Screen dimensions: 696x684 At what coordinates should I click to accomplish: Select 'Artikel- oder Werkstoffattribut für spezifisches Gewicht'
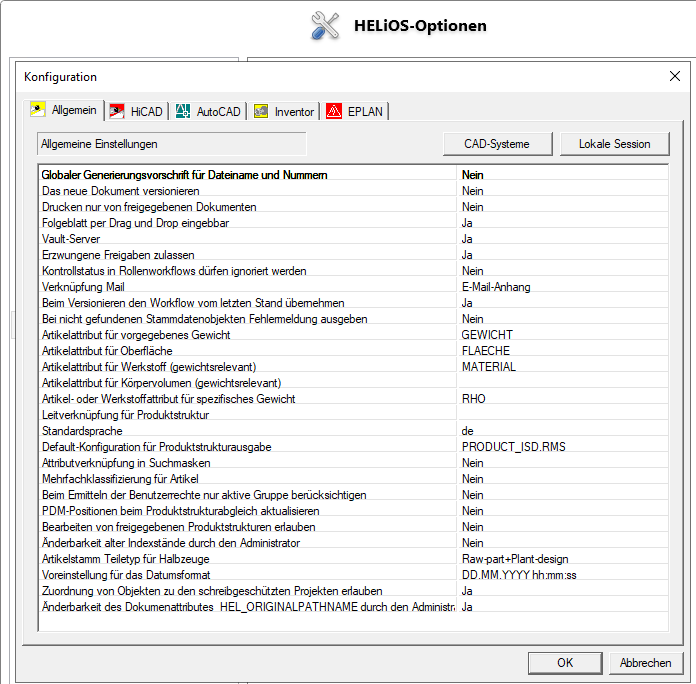(x=354, y=399)
